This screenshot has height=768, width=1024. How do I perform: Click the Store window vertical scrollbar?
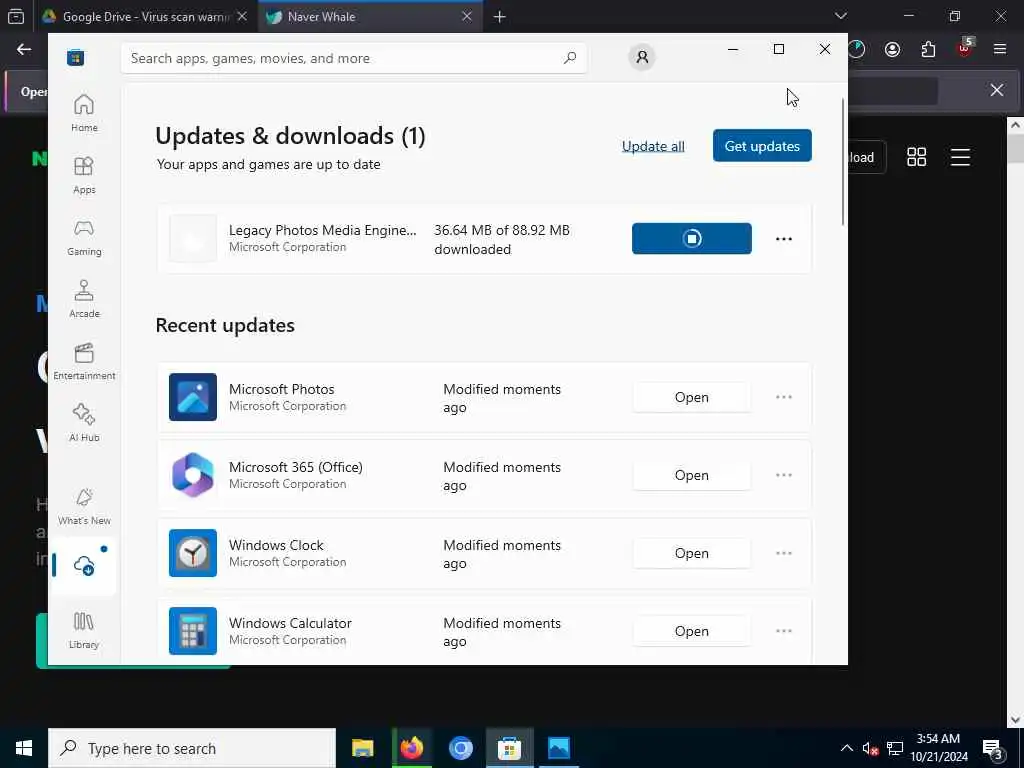click(x=842, y=162)
